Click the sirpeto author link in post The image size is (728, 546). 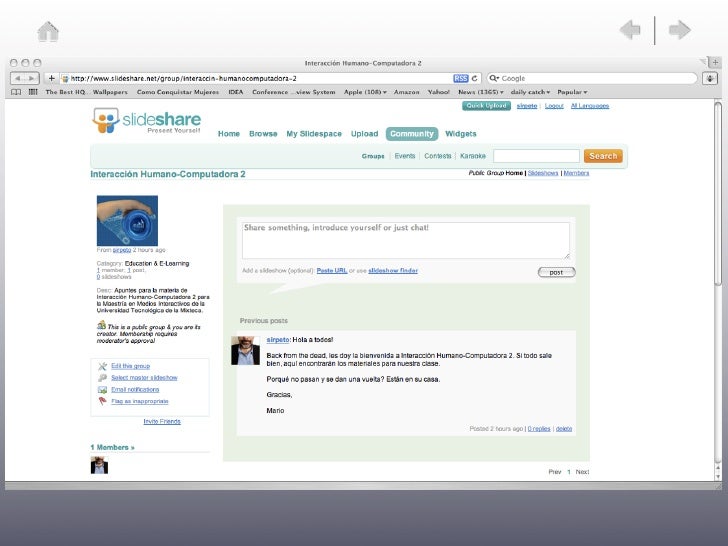[278, 340]
